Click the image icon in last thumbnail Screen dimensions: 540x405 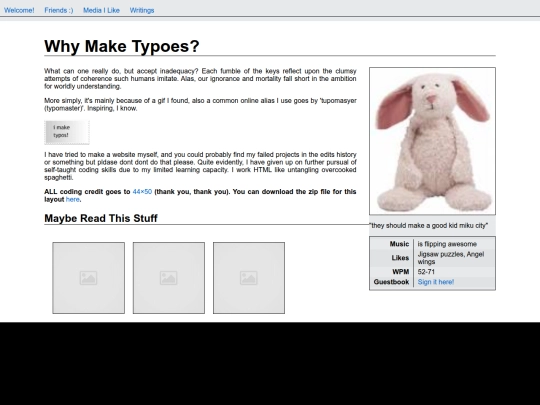click(x=249, y=278)
